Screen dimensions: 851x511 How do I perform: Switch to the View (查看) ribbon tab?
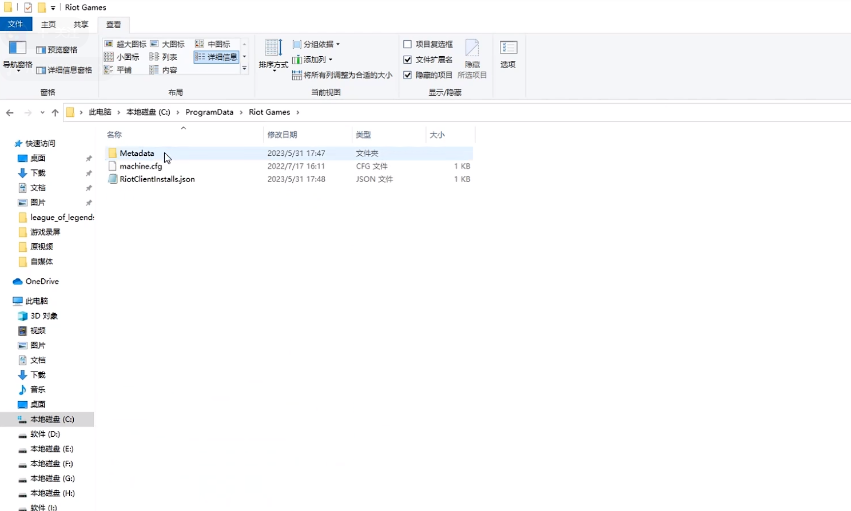(x=113, y=24)
